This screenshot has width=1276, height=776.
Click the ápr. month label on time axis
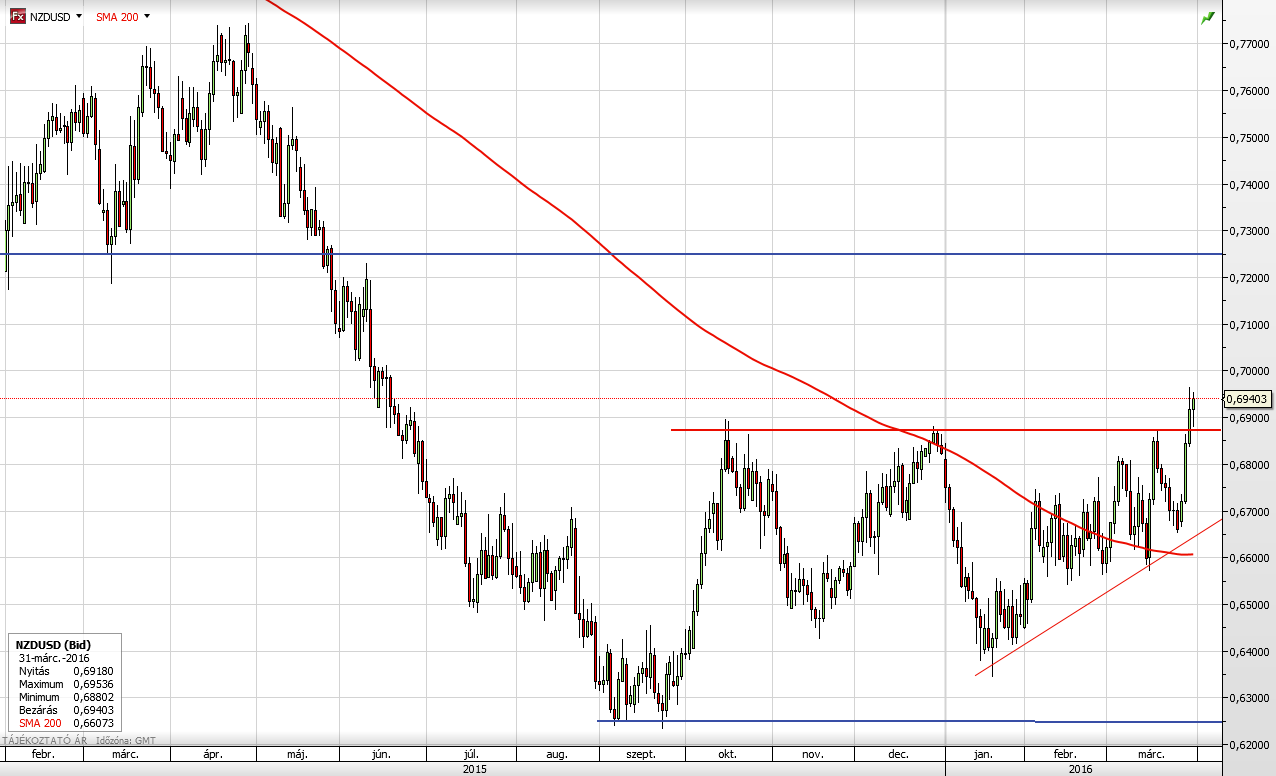pos(212,755)
